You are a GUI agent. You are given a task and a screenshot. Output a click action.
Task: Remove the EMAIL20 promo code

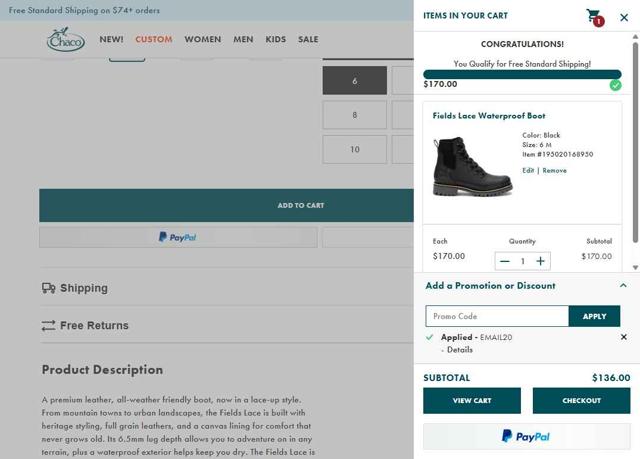(x=624, y=337)
